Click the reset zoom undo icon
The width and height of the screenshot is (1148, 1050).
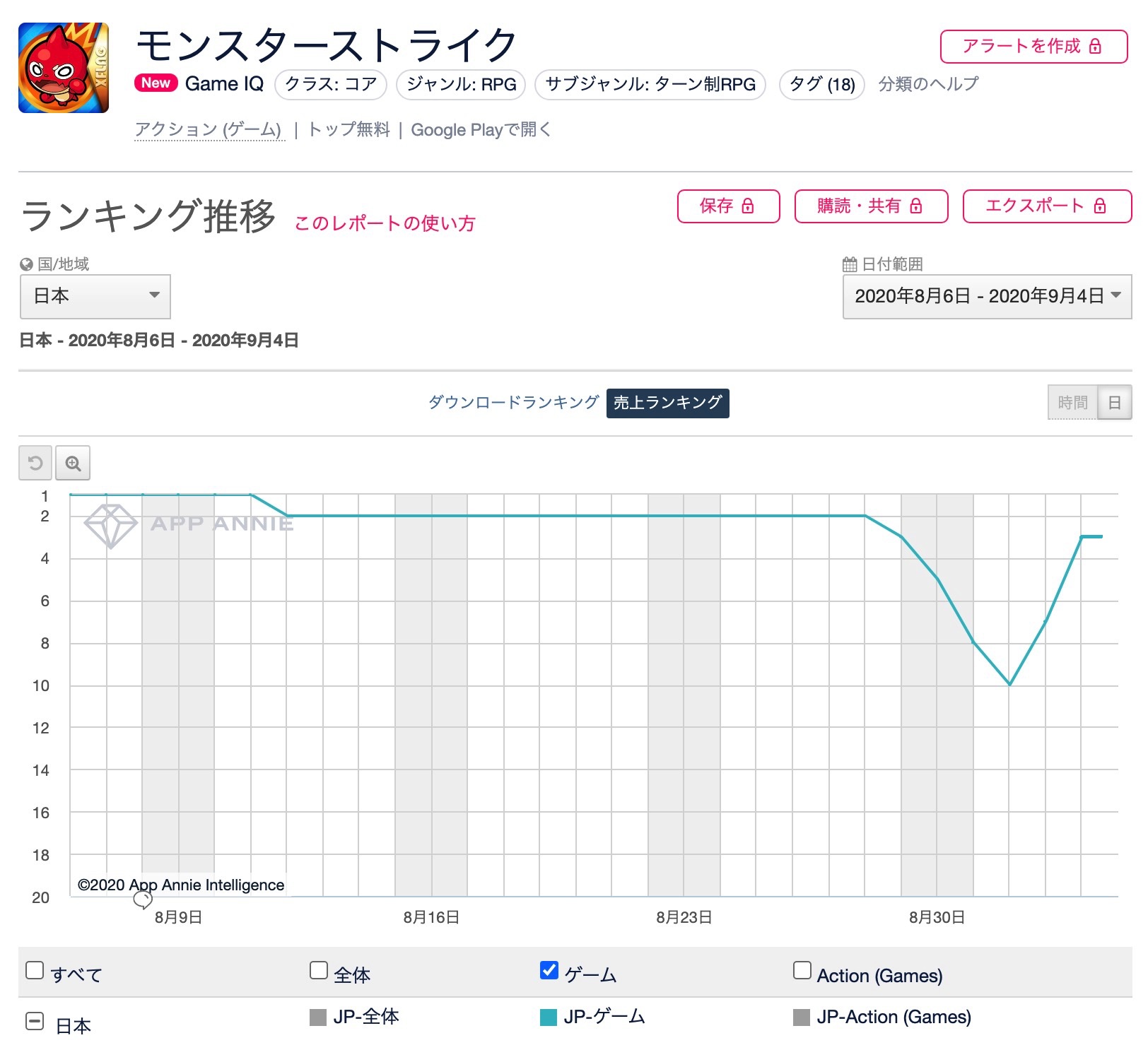(x=35, y=464)
